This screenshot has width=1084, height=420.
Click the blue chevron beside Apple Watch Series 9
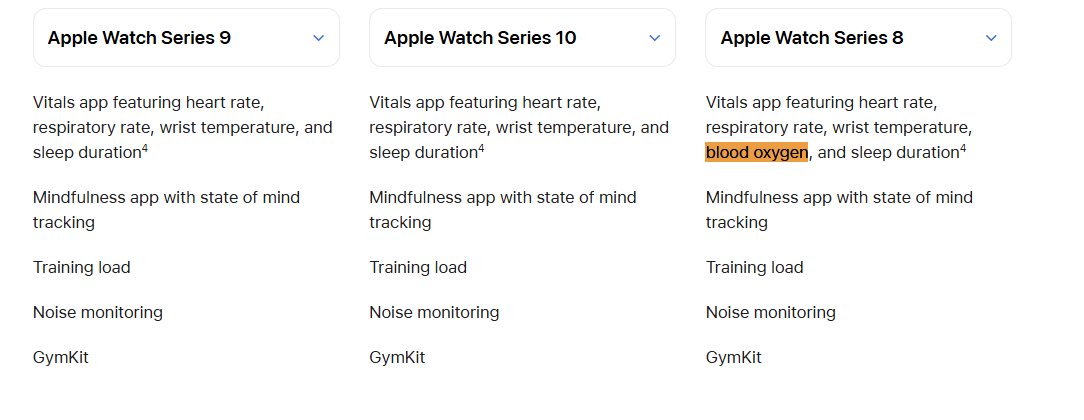point(318,38)
